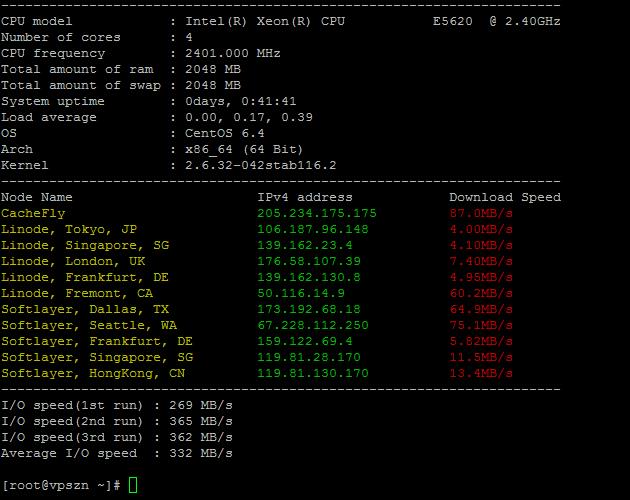Click the Number of cores label
This screenshot has width=630, height=500.
coord(61,37)
